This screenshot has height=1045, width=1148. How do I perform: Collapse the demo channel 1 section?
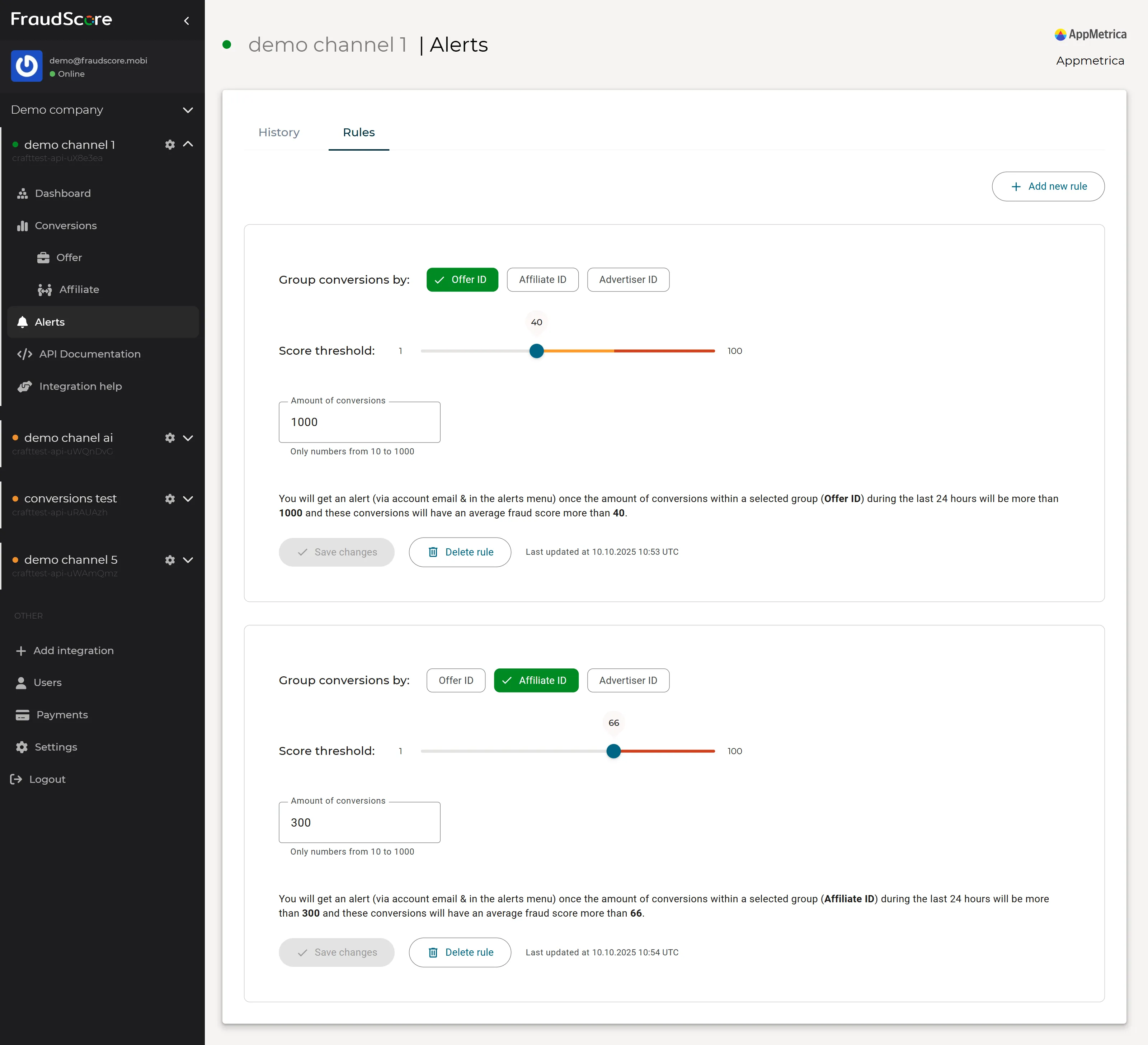187,145
